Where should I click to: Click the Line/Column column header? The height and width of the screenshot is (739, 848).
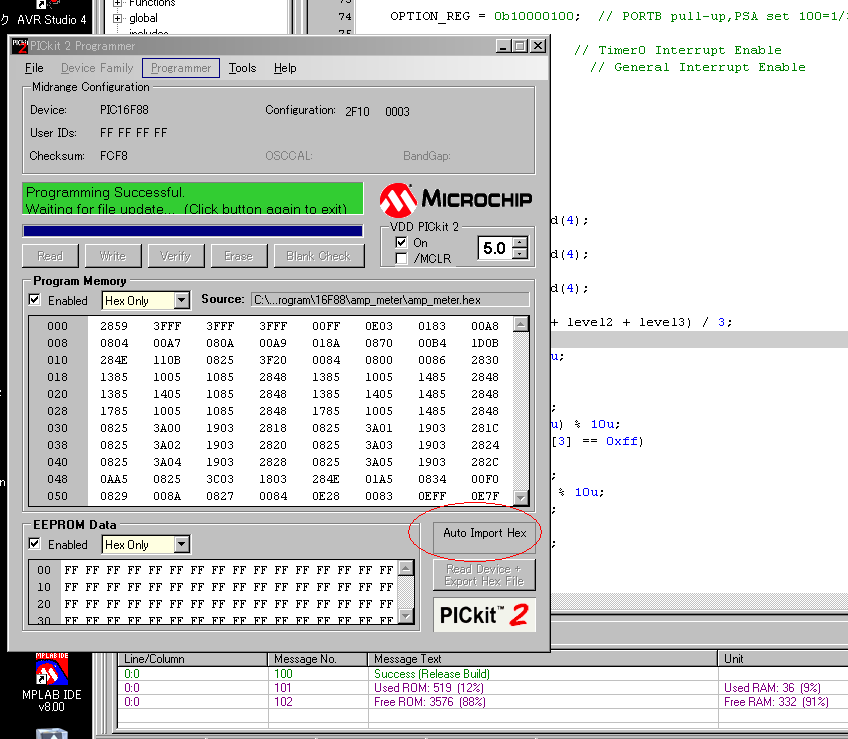(x=193, y=659)
